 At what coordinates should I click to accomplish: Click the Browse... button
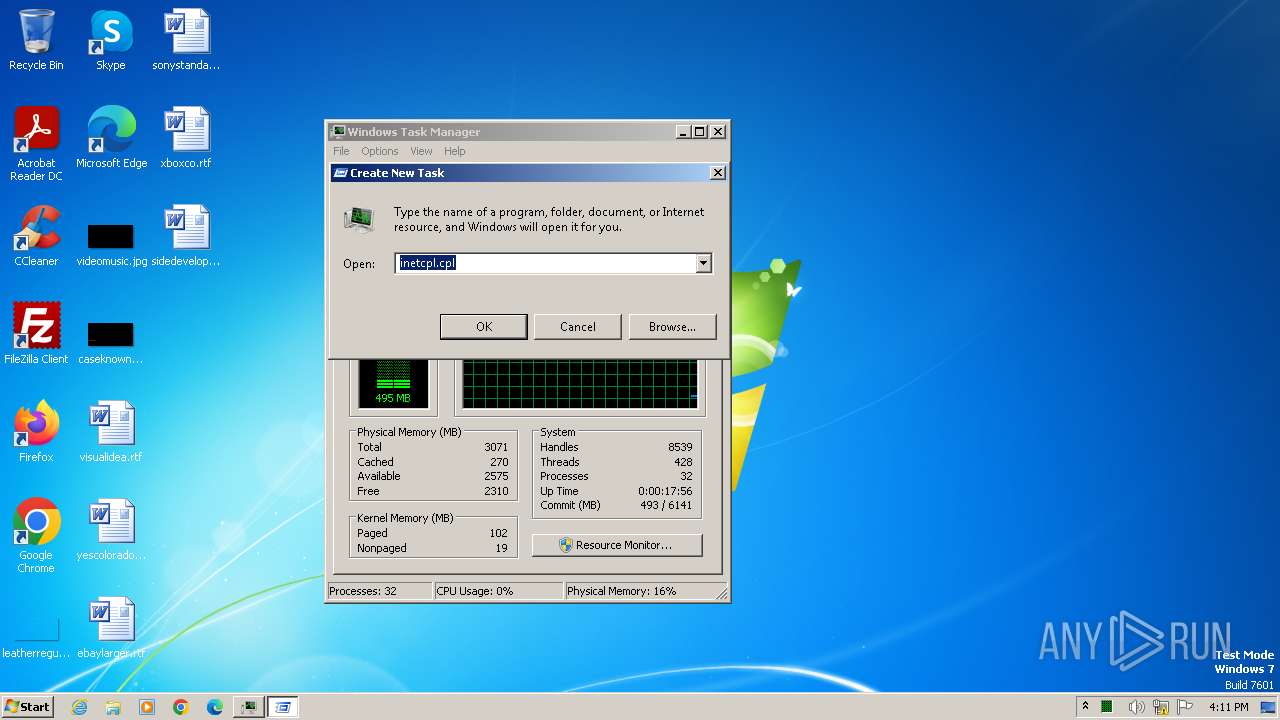pyautogui.click(x=672, y=327)
